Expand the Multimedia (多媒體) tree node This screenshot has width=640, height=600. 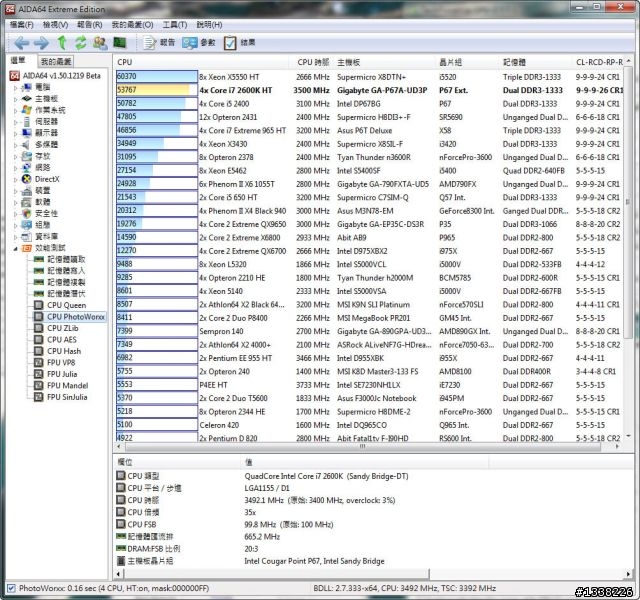pos(16,144)
